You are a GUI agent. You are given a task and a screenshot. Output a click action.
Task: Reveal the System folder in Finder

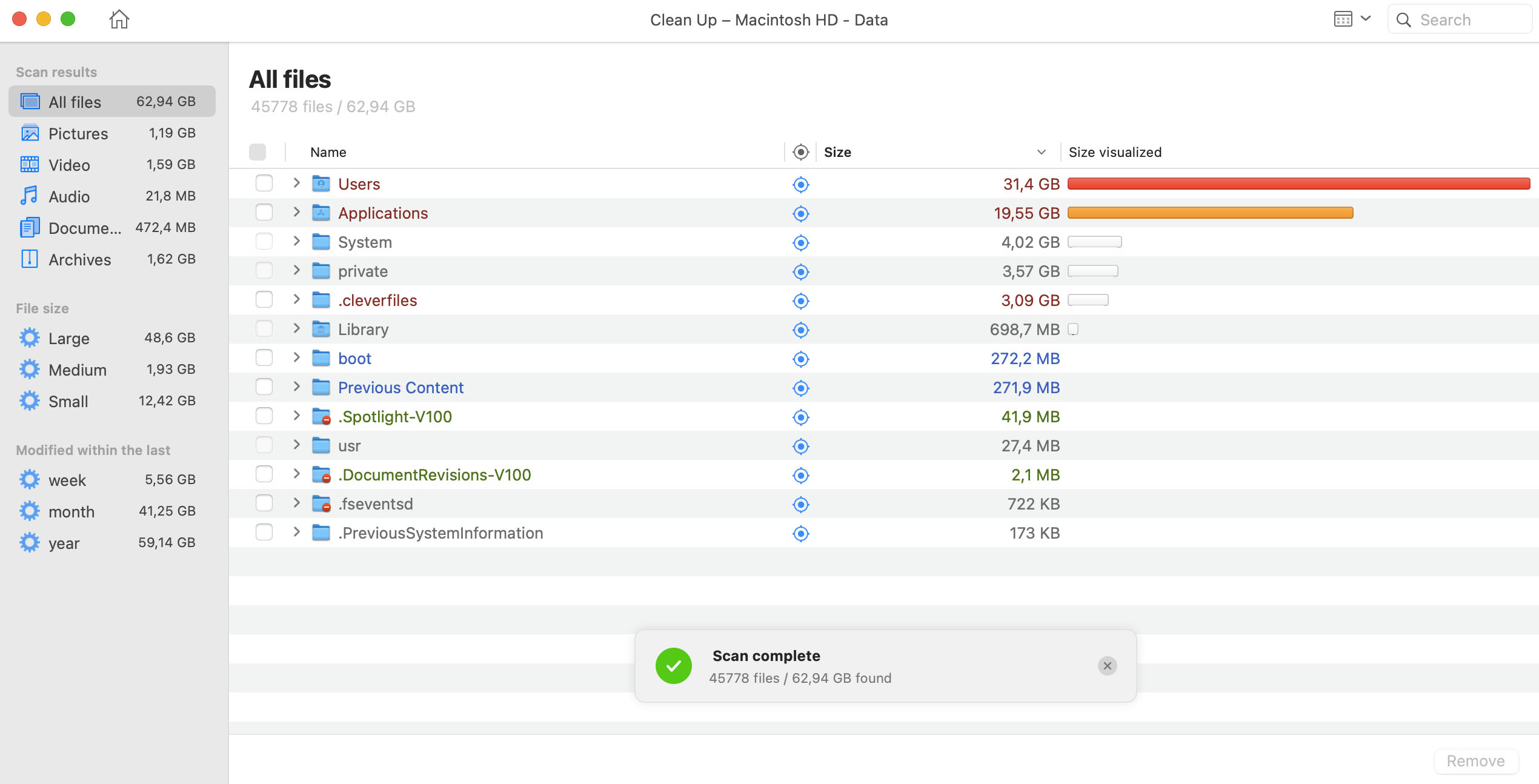pyautogui.click(x=800, y=242)
